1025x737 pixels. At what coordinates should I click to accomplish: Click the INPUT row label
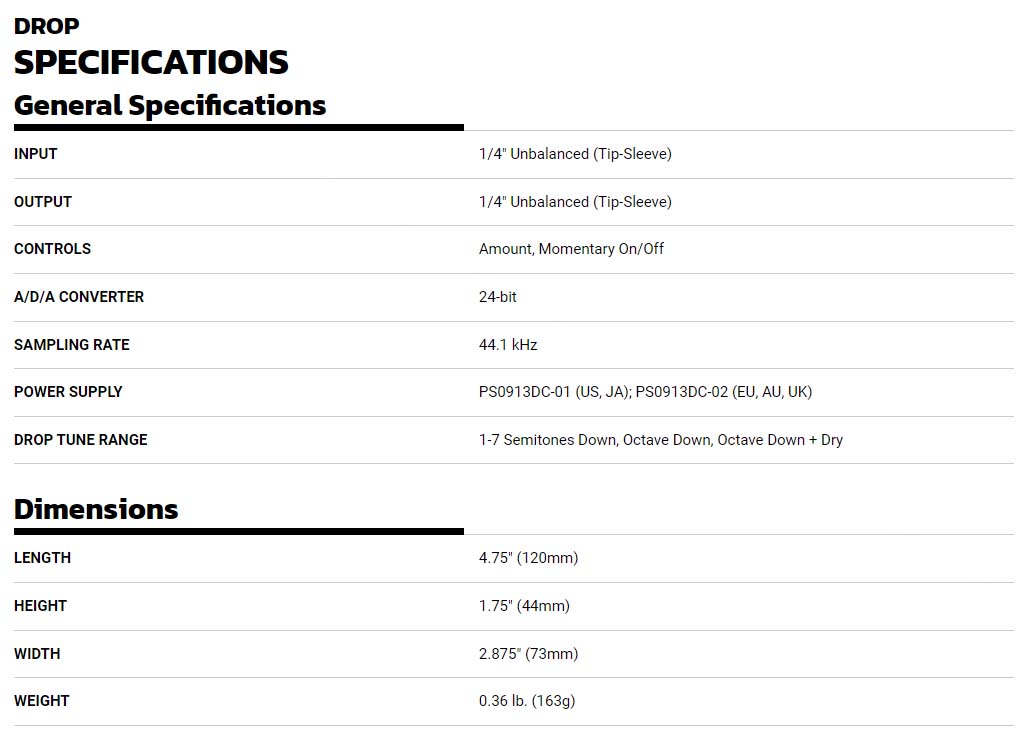[36, 154]
